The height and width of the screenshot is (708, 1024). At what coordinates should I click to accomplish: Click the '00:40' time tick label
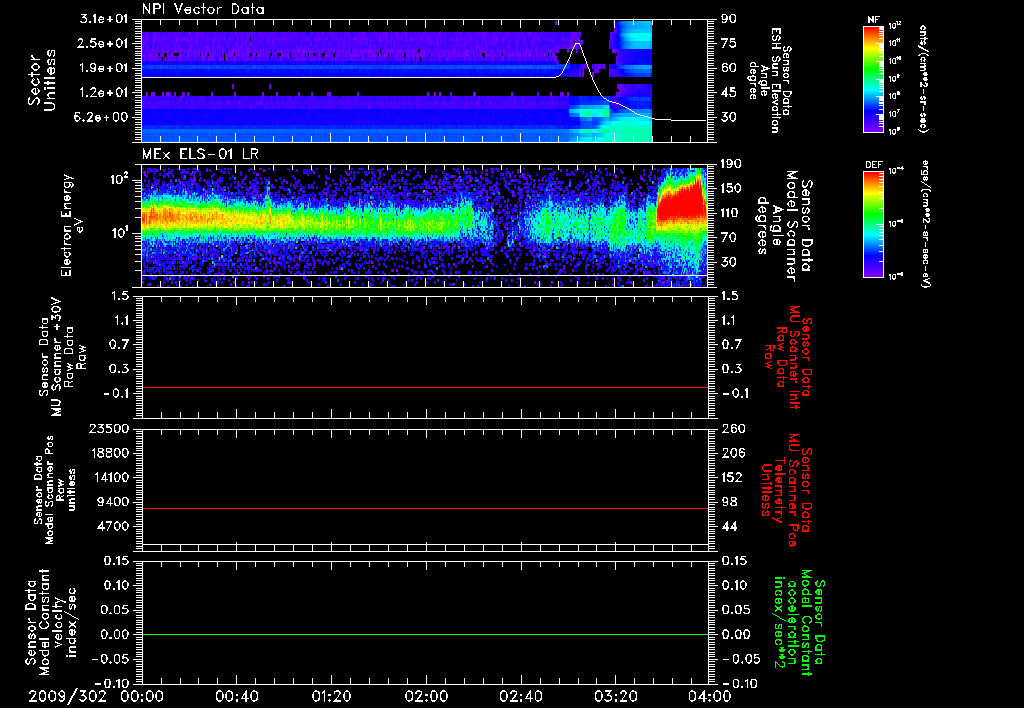(236, 696)
